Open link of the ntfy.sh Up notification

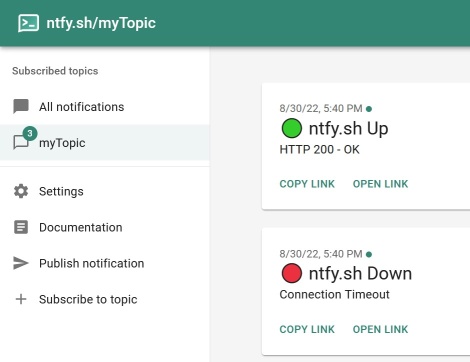pos(380,184)
